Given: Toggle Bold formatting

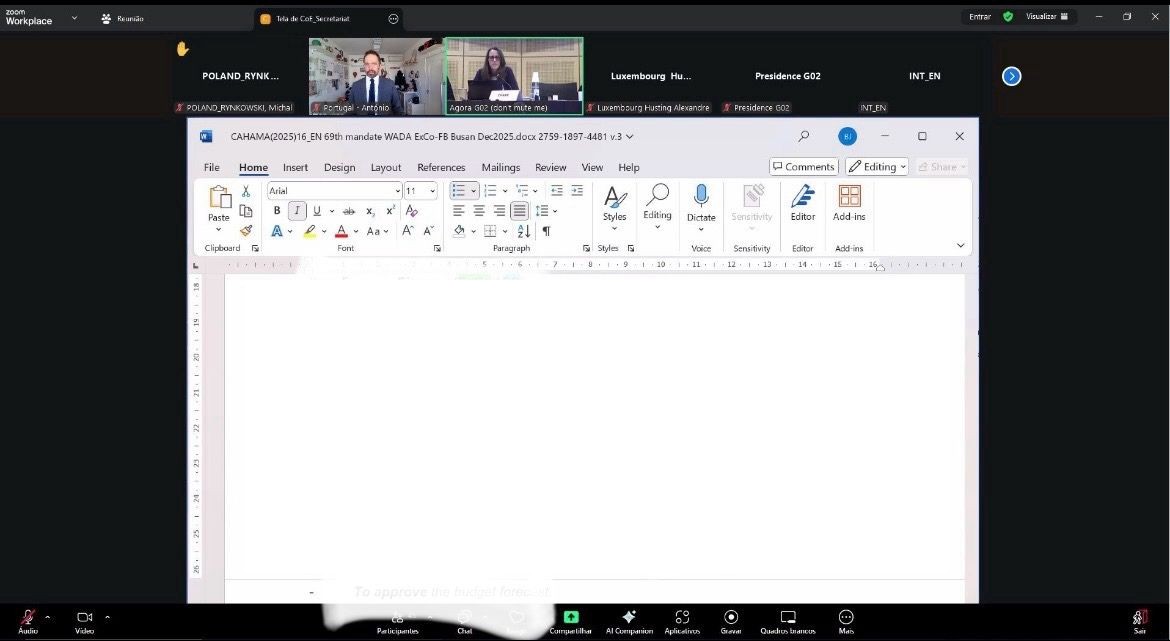Looking at the screenshot, I should pyautogui.click(x=277, y=211).
